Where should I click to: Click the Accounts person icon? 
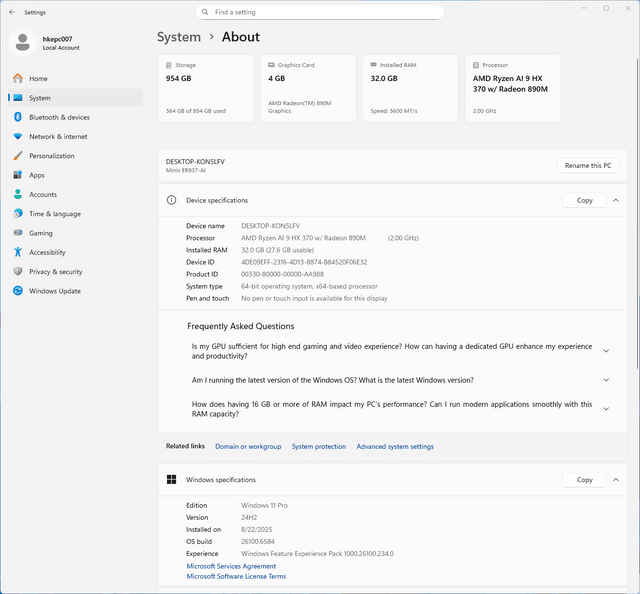tap(18, 194)
